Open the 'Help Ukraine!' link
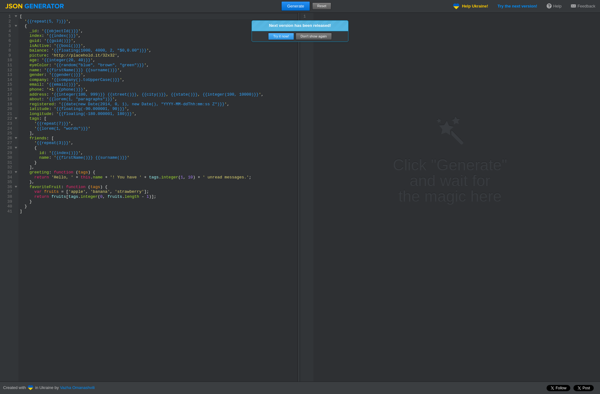The image size is (600, 394). coord(474,6)
